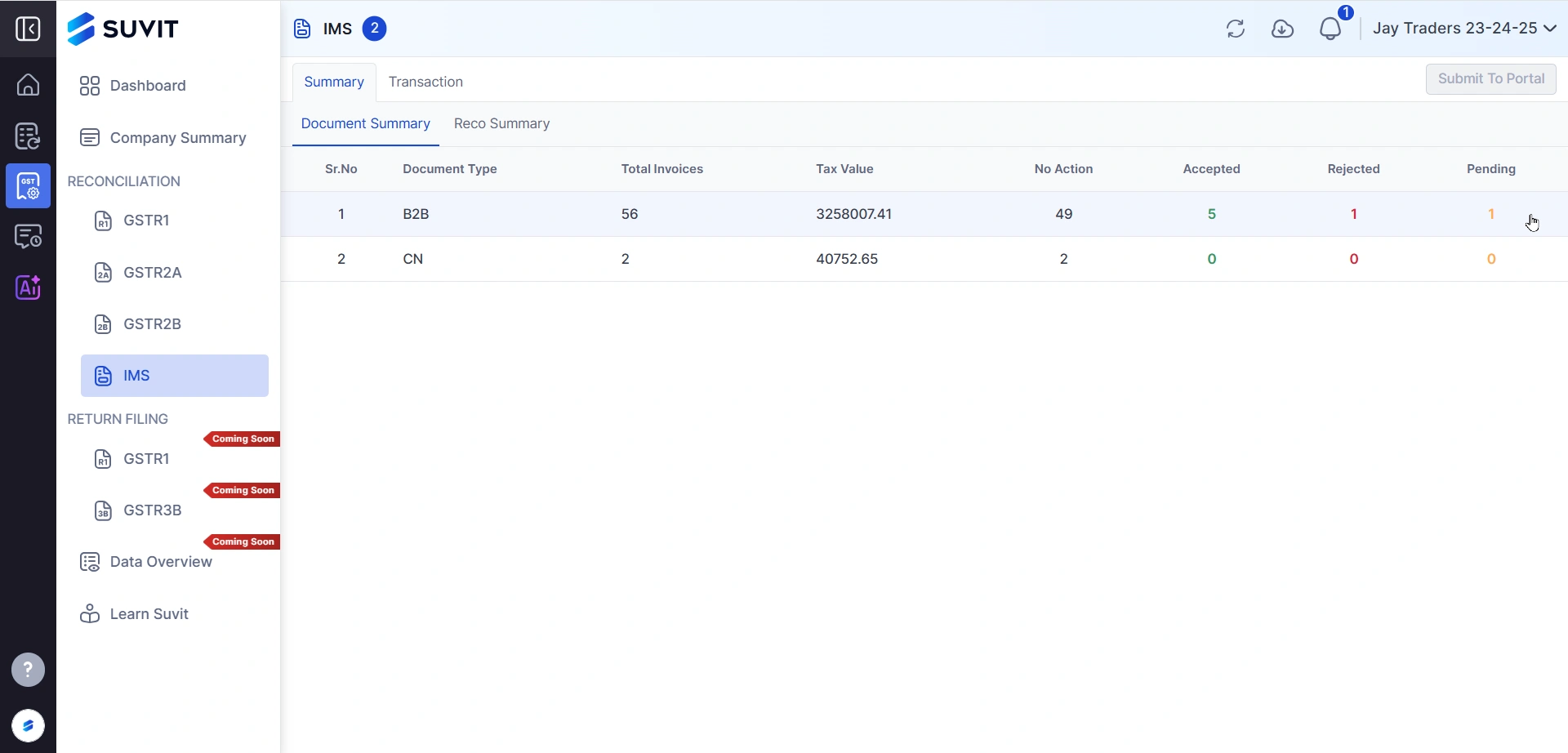
Task: Select the GST module icon in rail
Action: (28, 186)
